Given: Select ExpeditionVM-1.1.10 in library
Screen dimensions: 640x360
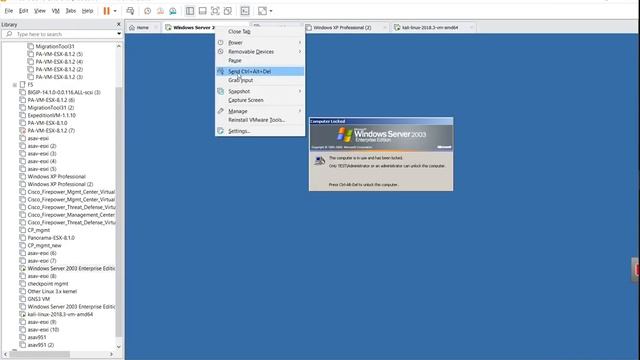Looking at the screenshot, I should (51, 116).
